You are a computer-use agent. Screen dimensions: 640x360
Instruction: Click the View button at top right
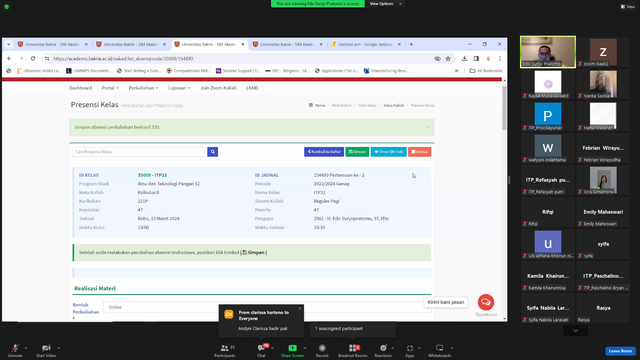pos(628,7)
